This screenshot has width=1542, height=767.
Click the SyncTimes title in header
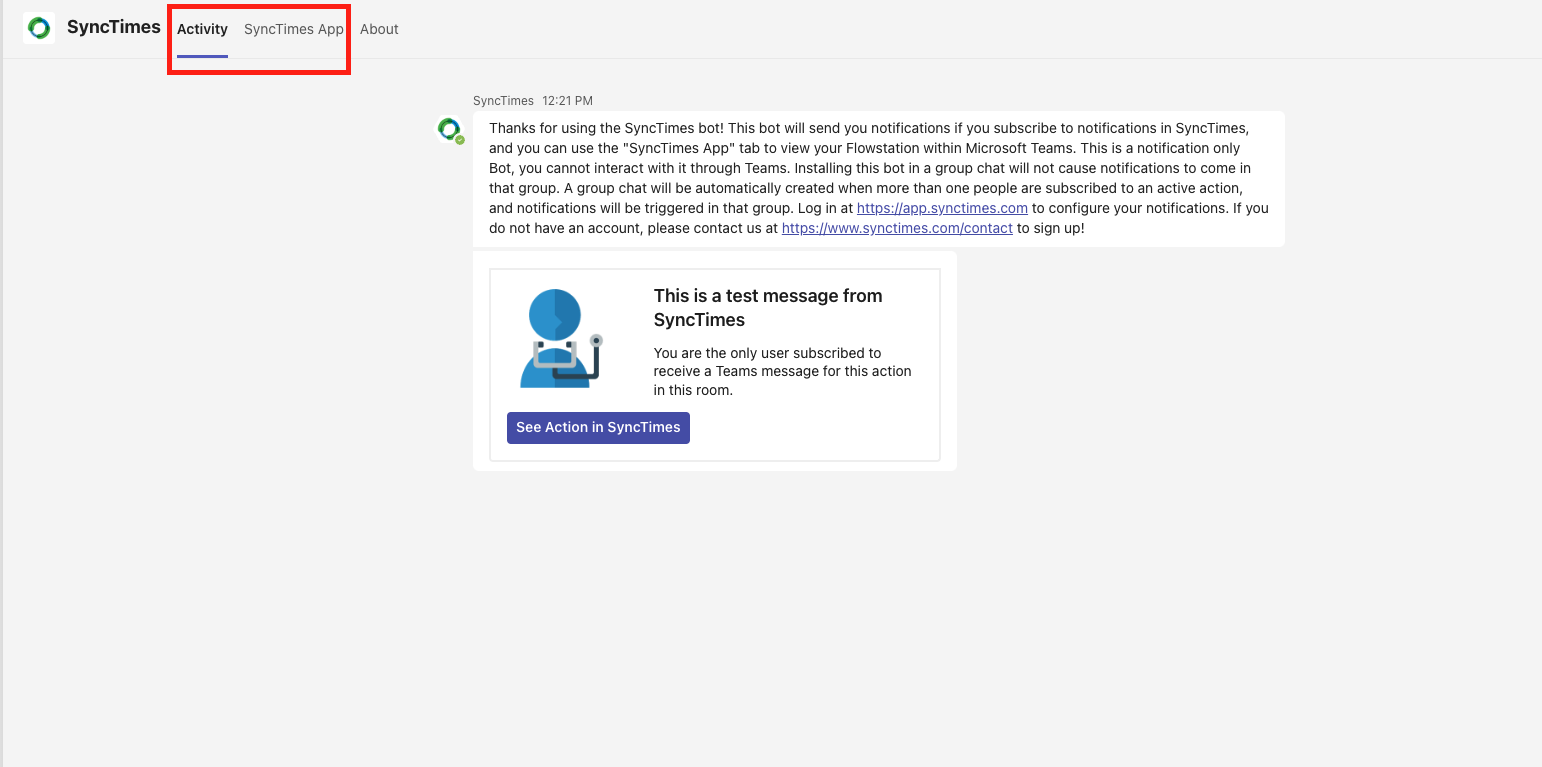[114, 27]
